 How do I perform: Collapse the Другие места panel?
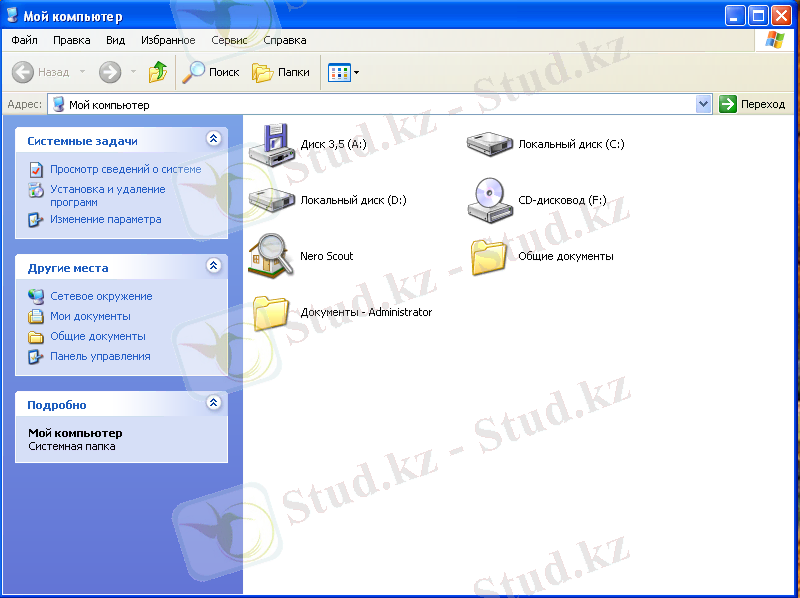(x=213, y=266)
